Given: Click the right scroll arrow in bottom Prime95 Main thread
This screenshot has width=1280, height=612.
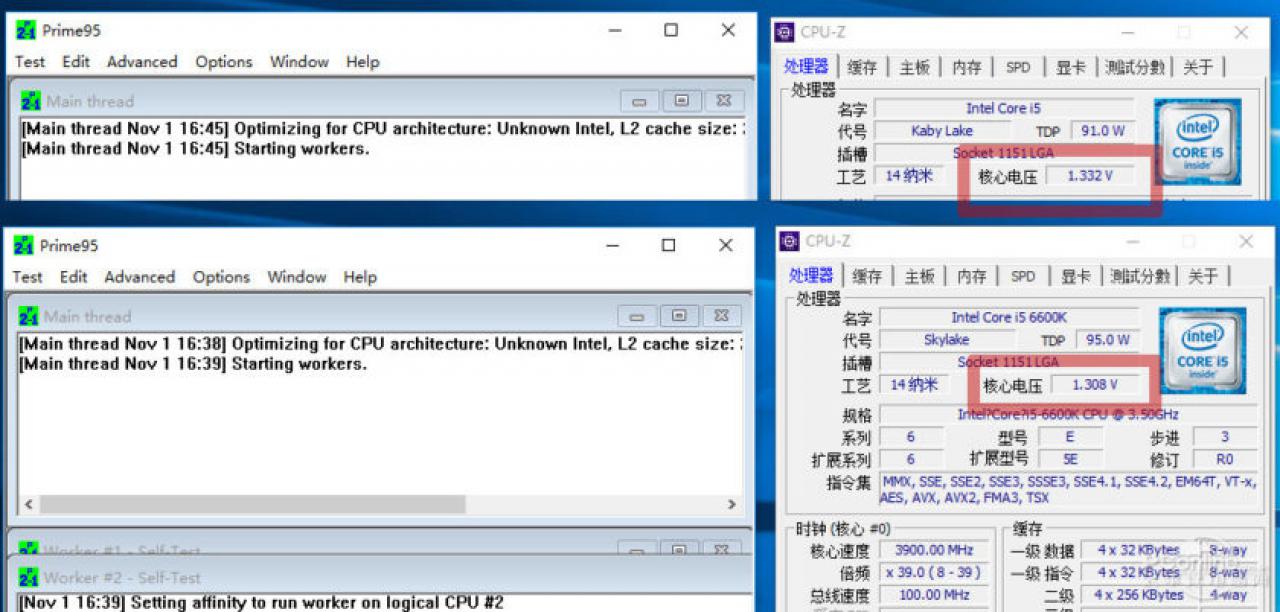Looking at the screenshot, I should tap(731, 504).
